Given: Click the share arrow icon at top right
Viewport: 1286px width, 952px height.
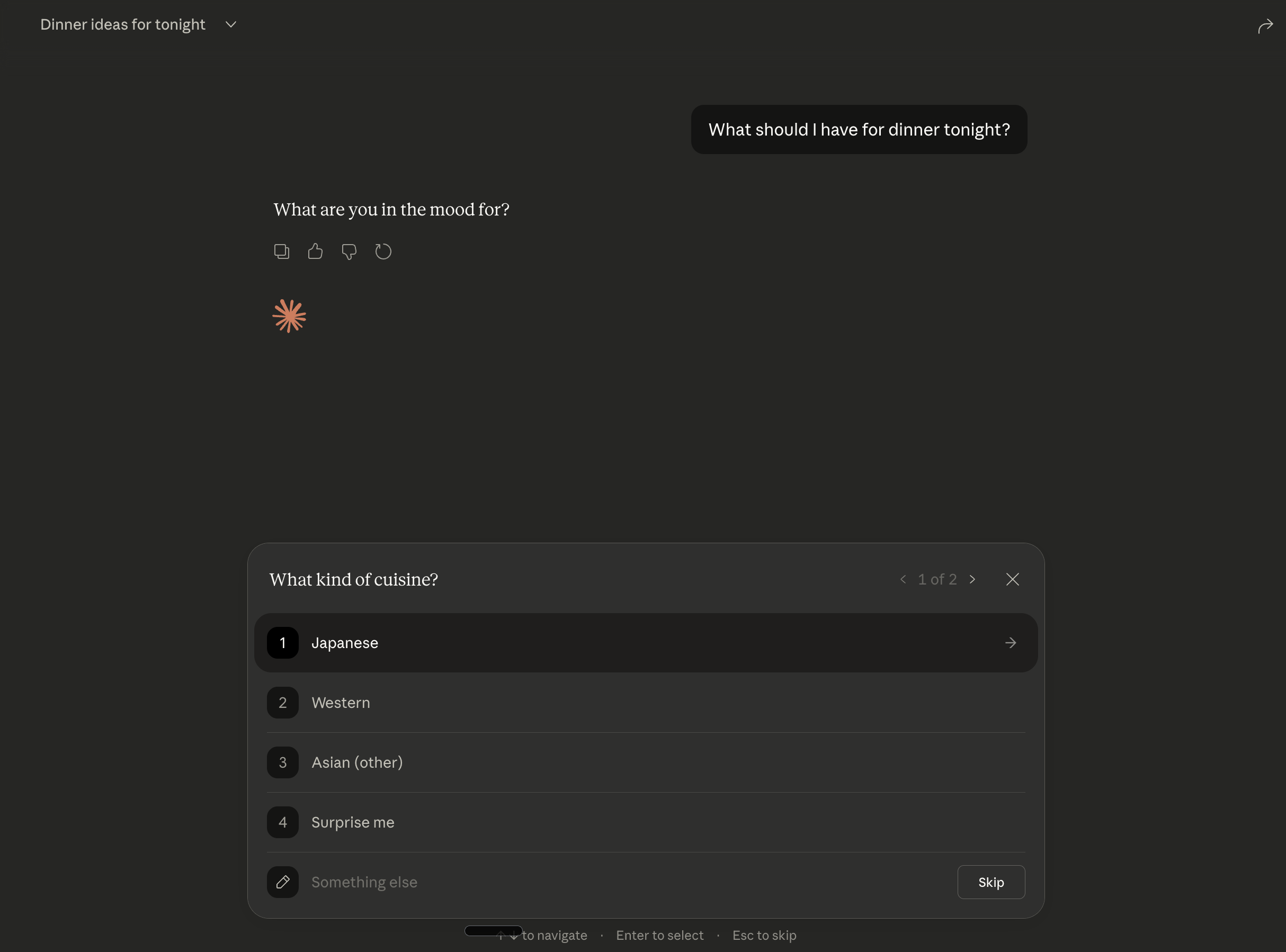Looking at the screenshot, I should pyautogui.click(x=1265, y=26).
